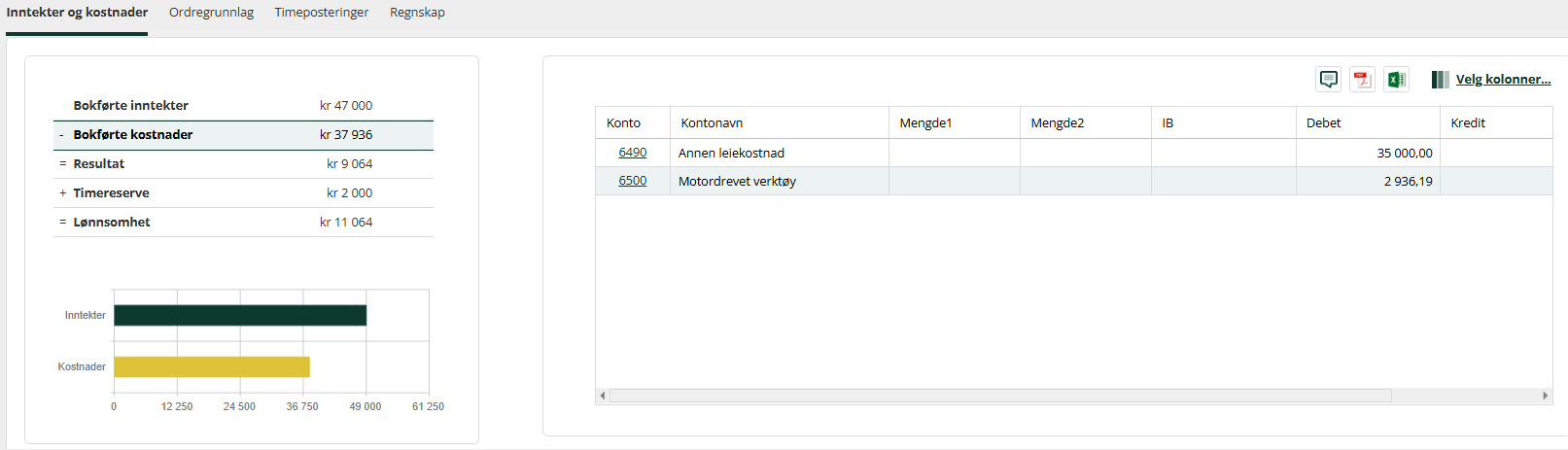
Task: Select the Inntekter og kostnader tab
Action: click(77, 13)
